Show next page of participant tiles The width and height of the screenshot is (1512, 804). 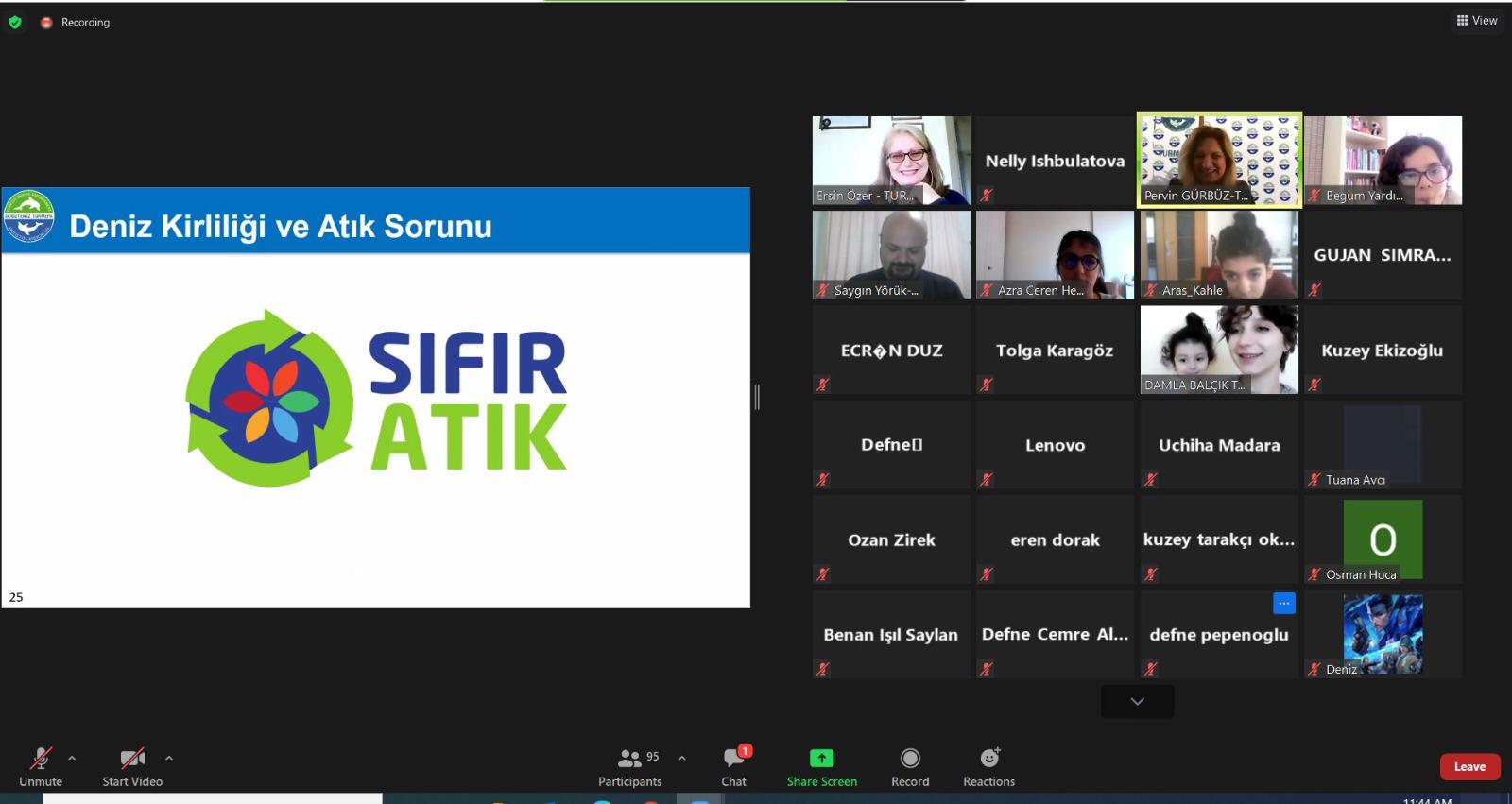coord(1137,701)
